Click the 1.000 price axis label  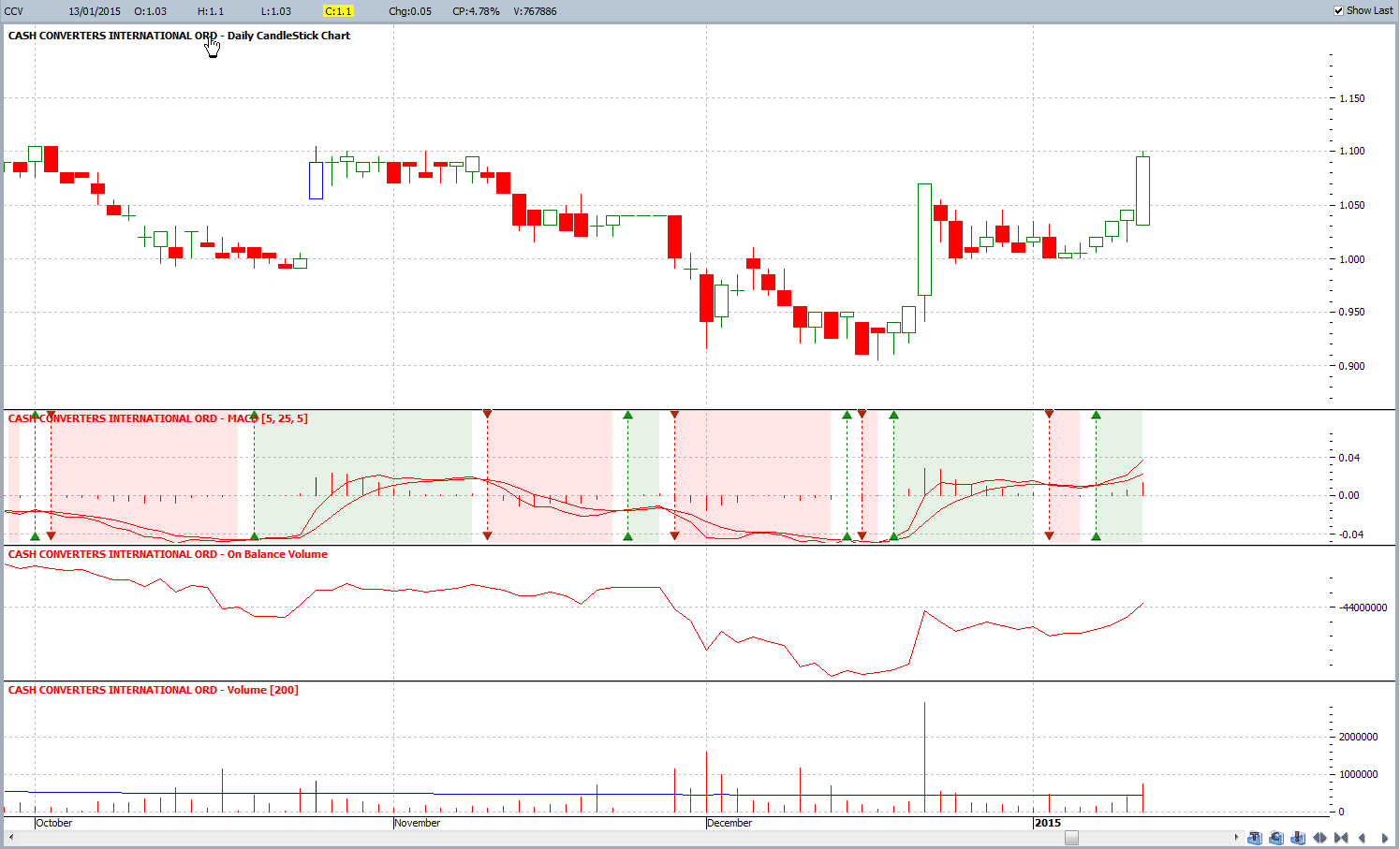click(x=1352, y=259)
